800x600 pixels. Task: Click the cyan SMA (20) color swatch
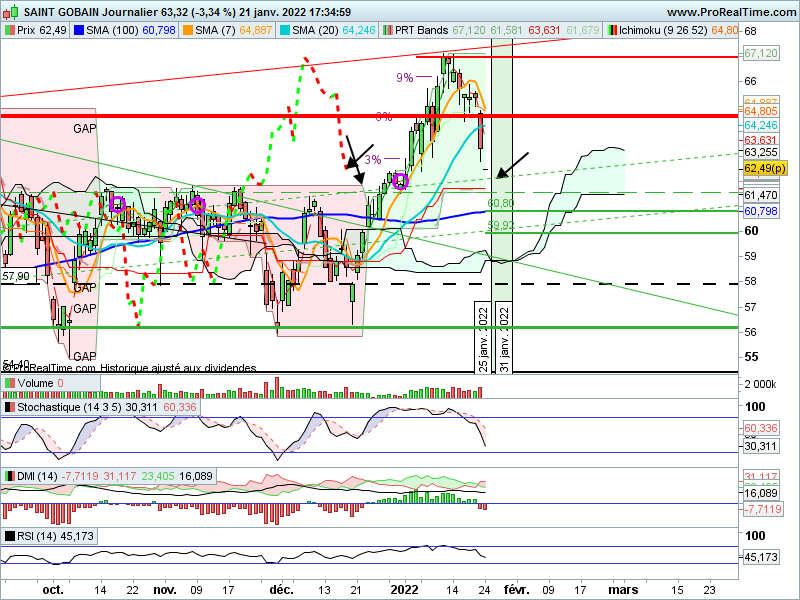(x=284, y=31)
